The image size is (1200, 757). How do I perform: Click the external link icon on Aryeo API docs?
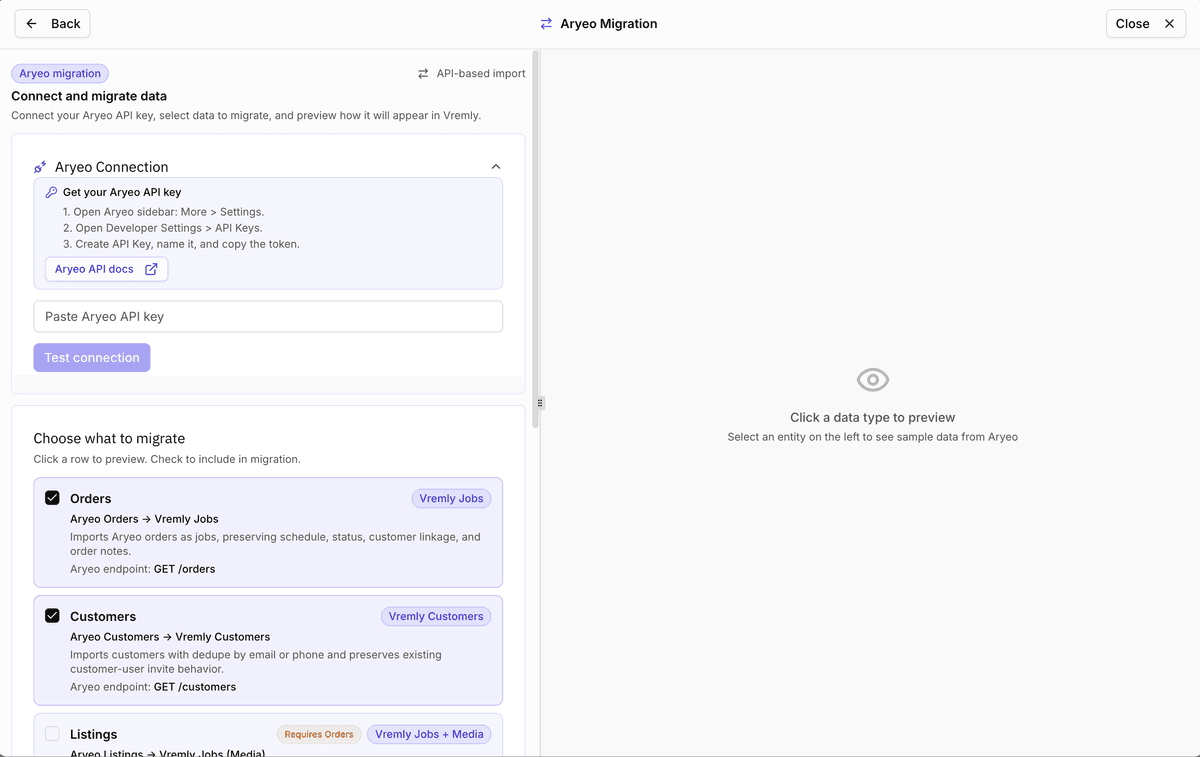152,269
